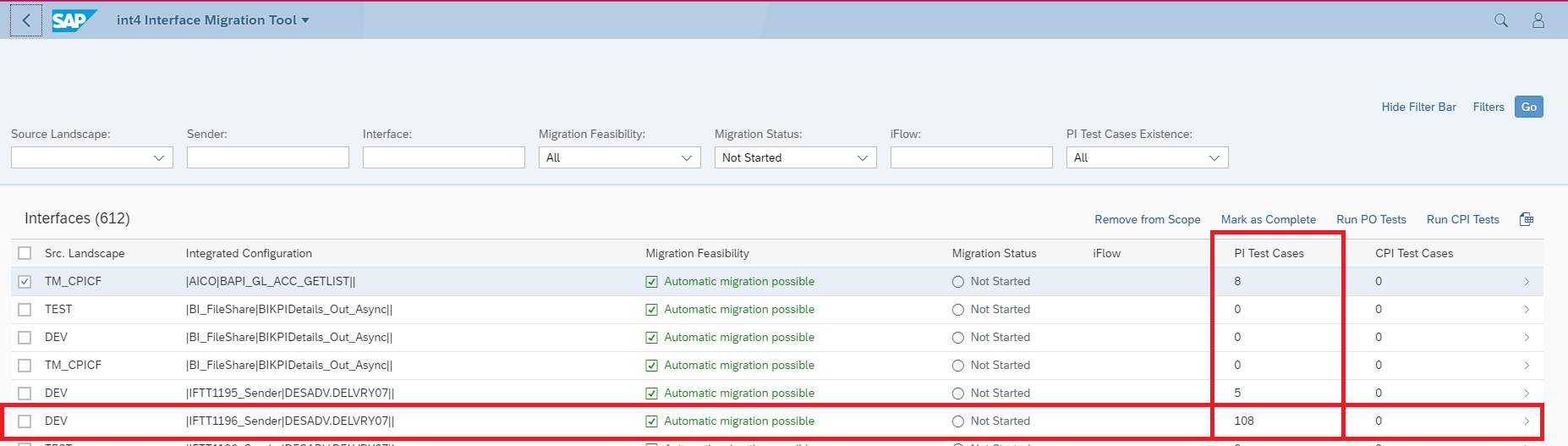Click Run PO Tests
The width and height of the screenshot is (1568, 446).
tap(1371, 219)
